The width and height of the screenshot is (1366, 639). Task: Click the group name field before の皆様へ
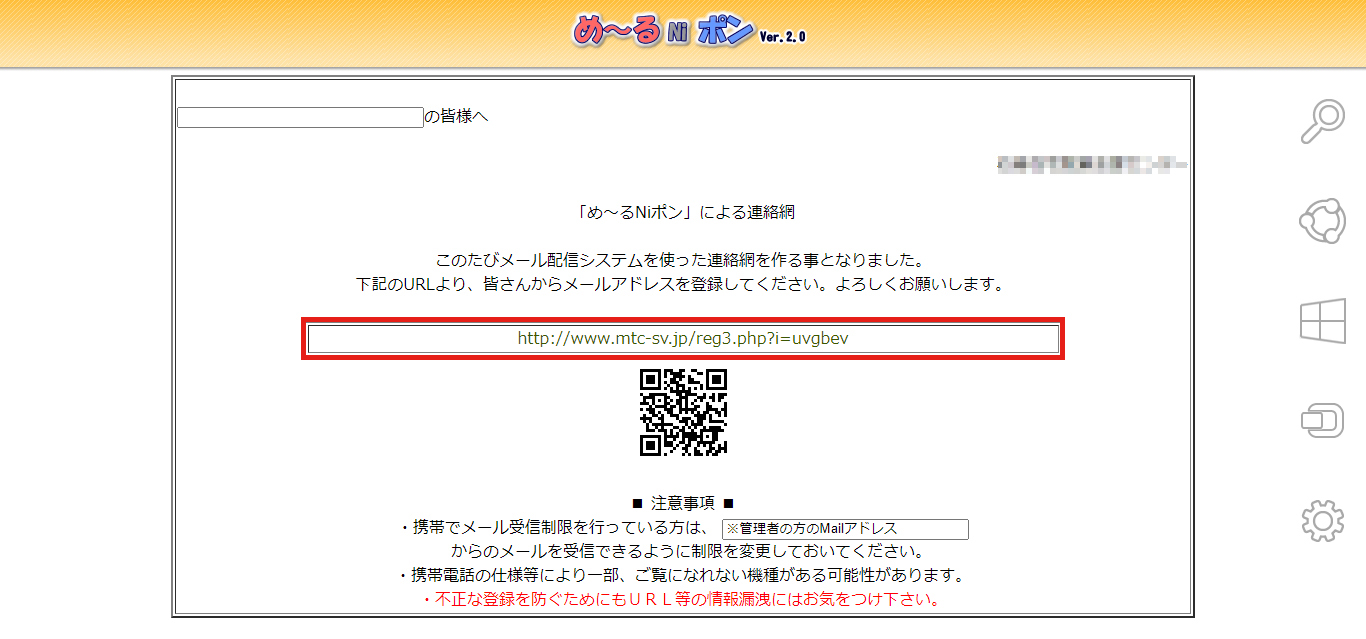click(x=301, y=117)
